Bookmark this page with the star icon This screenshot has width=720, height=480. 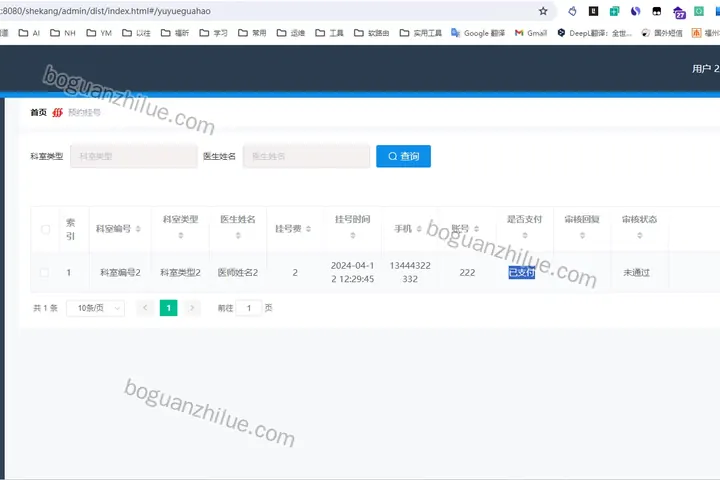[543, 11]
